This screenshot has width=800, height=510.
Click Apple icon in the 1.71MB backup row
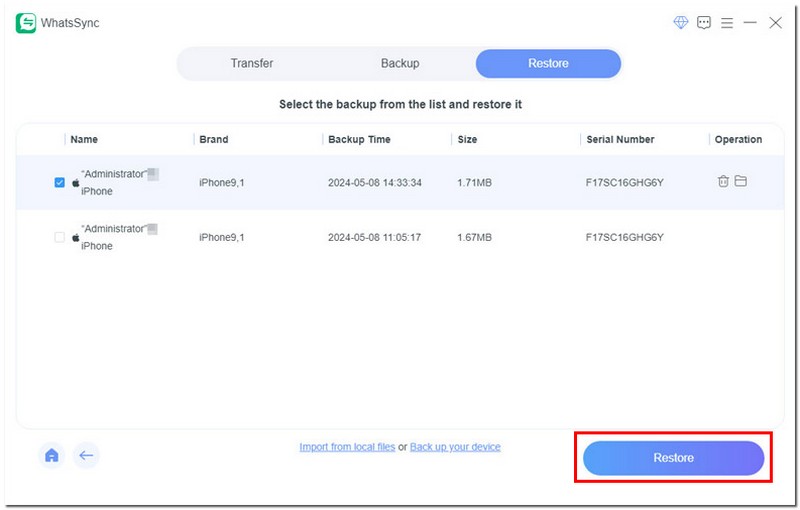tap(76, 183)
